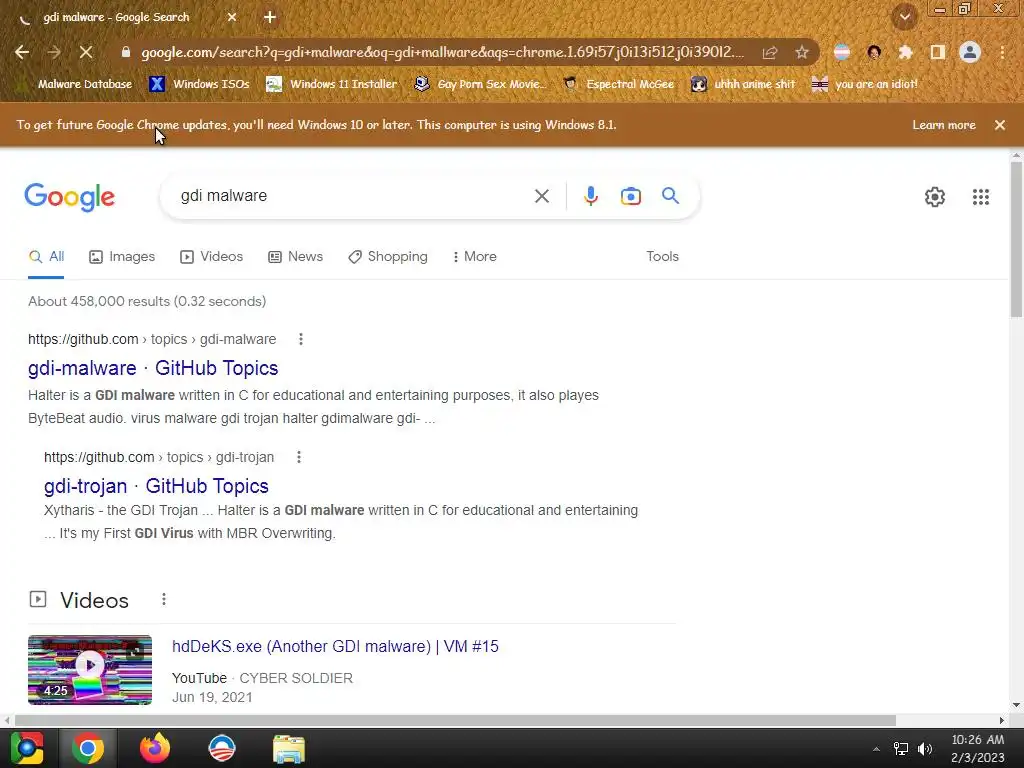This screenshot has height=768, width=1024.
Task: Click the network tray icon
Action: [901, 749]
